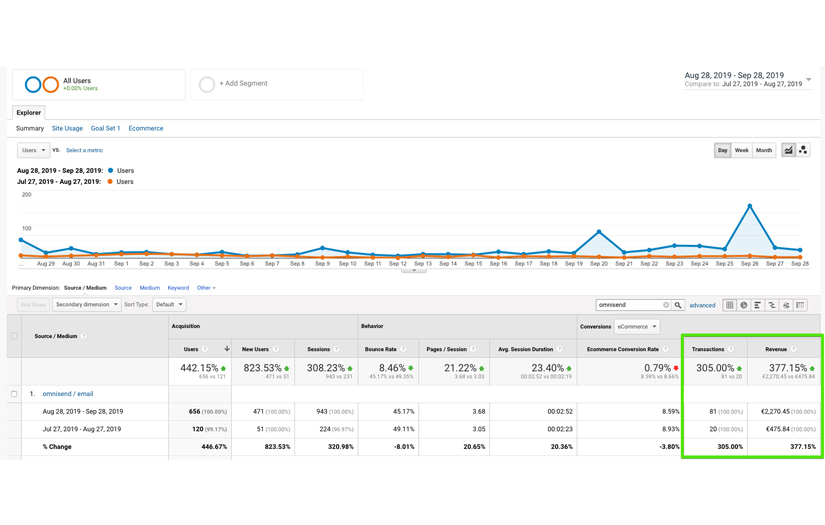Viewport: 825px width, 525px height.
Task: Open the Users metric dropdown
Action: (x=34, y=150)
